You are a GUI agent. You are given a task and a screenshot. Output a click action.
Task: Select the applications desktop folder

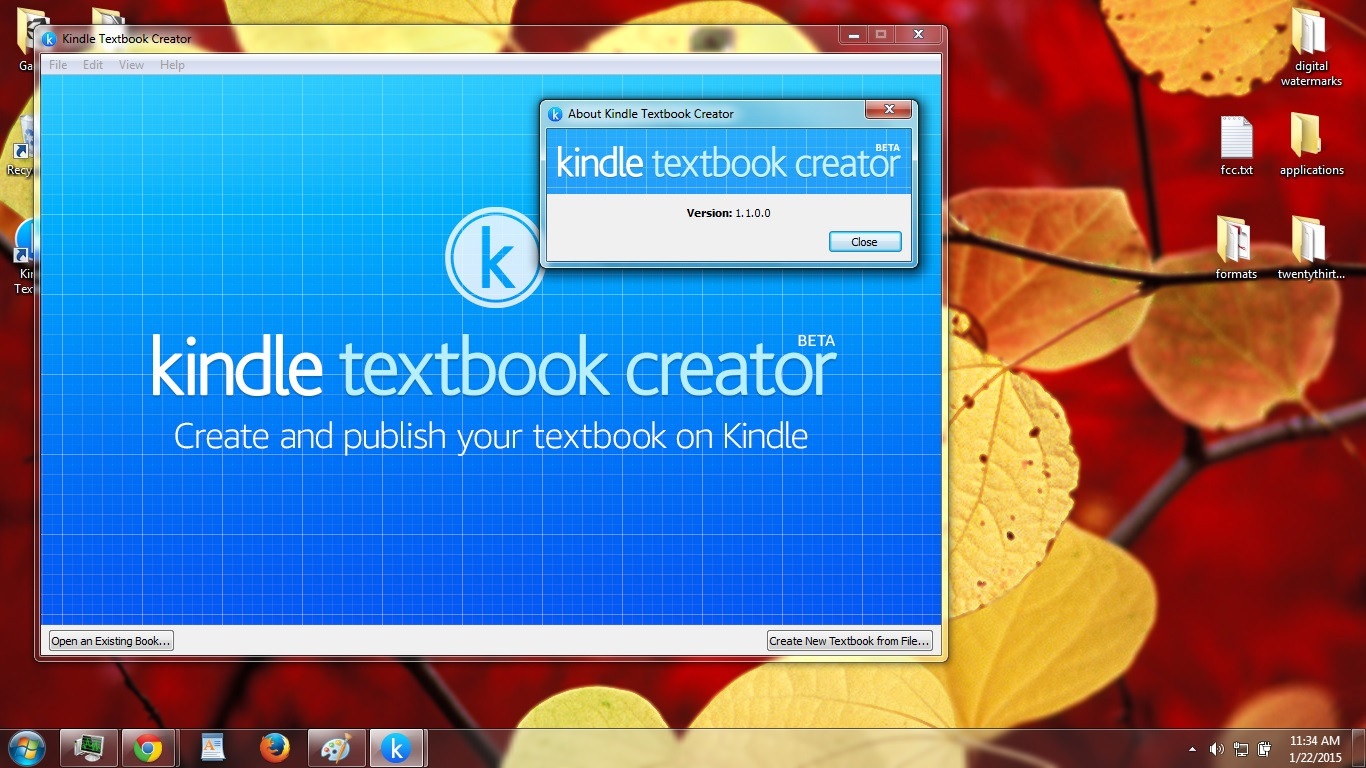(1311, 145)
